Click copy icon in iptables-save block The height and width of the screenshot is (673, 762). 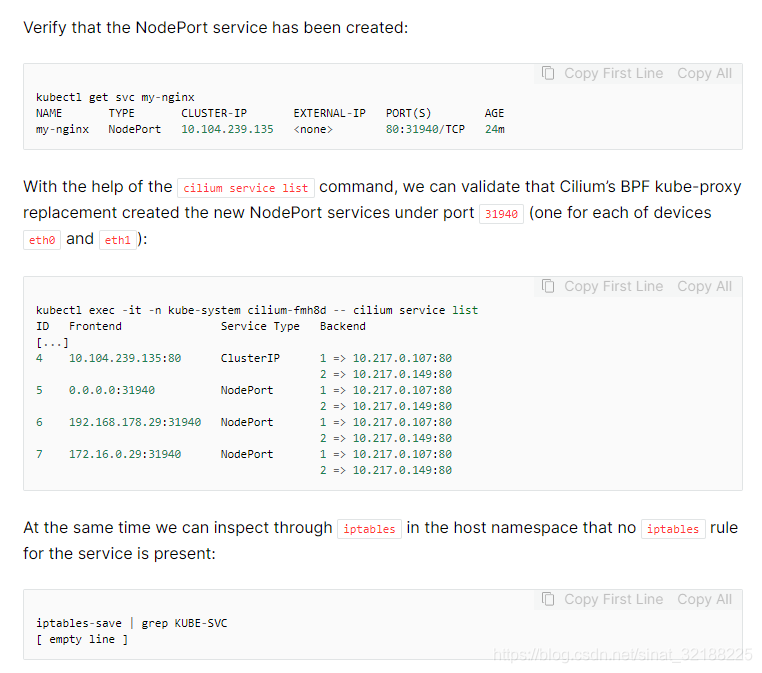click(548, 599)
